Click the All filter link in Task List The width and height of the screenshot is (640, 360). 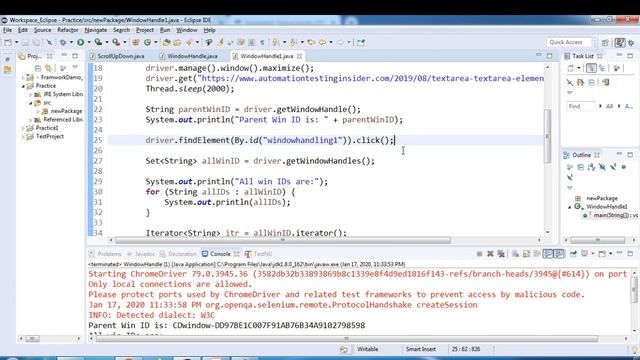pyautogui.click(x=609, y=106)
